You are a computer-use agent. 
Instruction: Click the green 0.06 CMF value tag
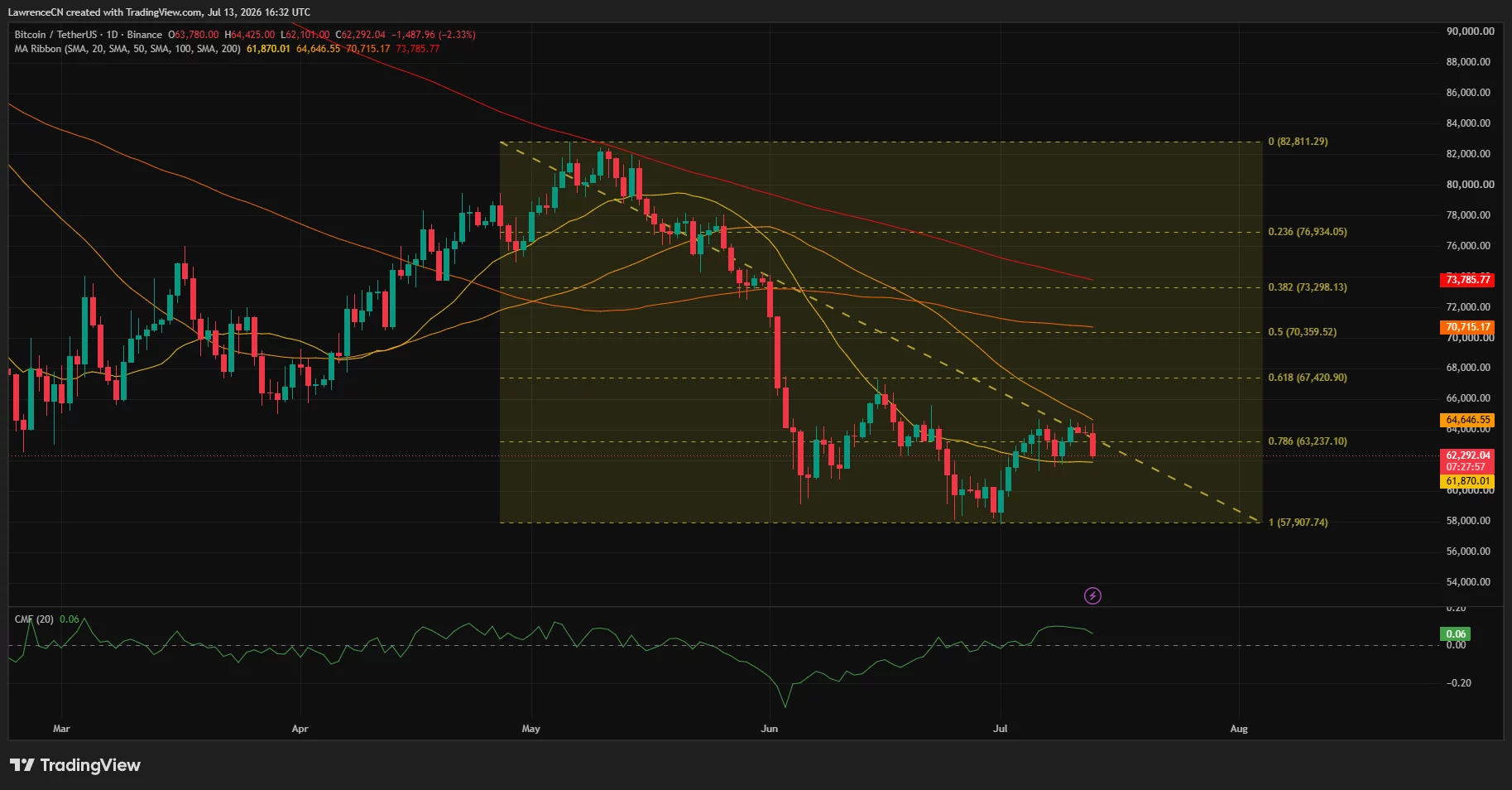(1456, 634)
